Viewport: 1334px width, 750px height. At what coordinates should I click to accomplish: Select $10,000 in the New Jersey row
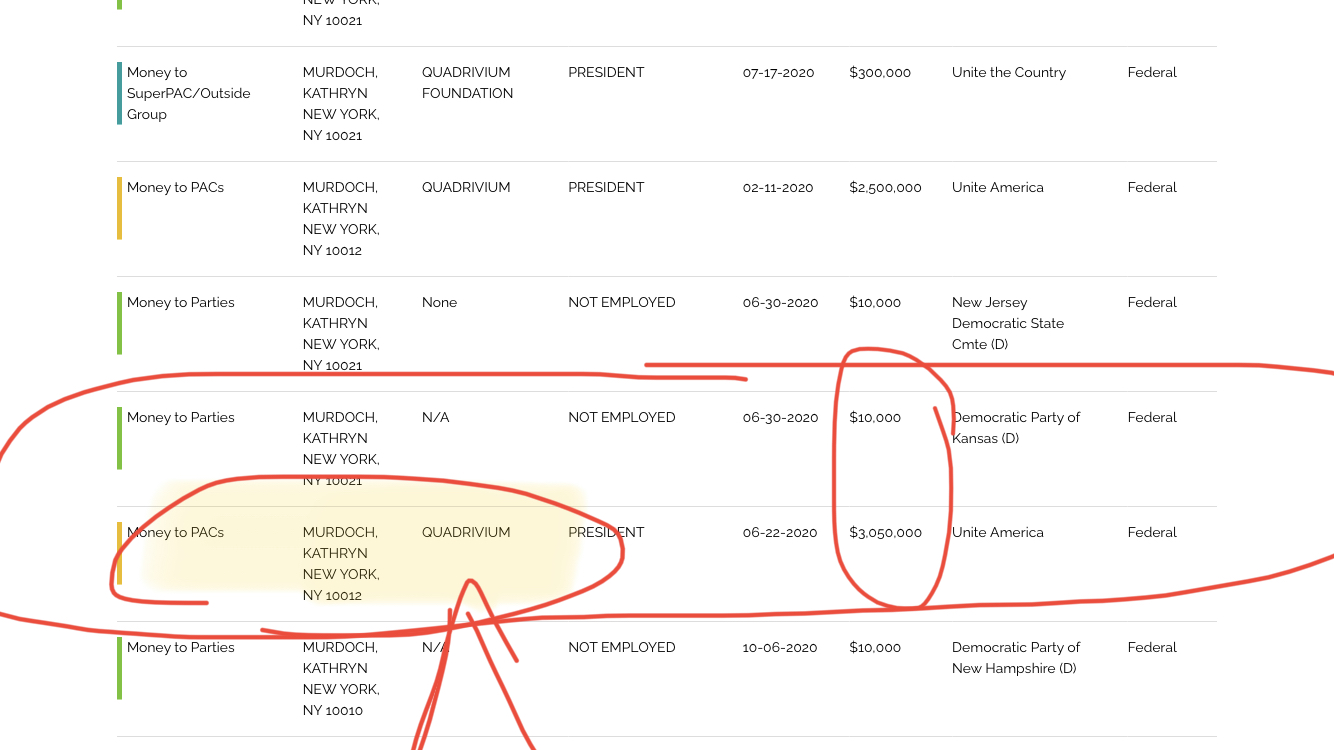click(875, 303)
